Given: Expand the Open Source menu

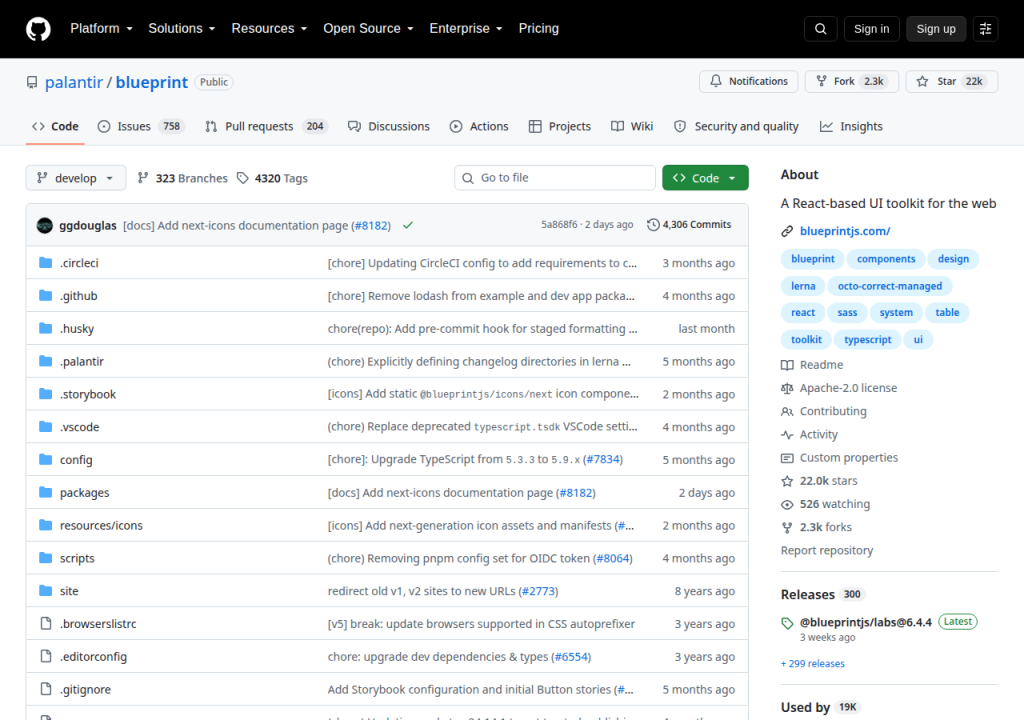Looking at the screenshot, I should coord(368,29).
